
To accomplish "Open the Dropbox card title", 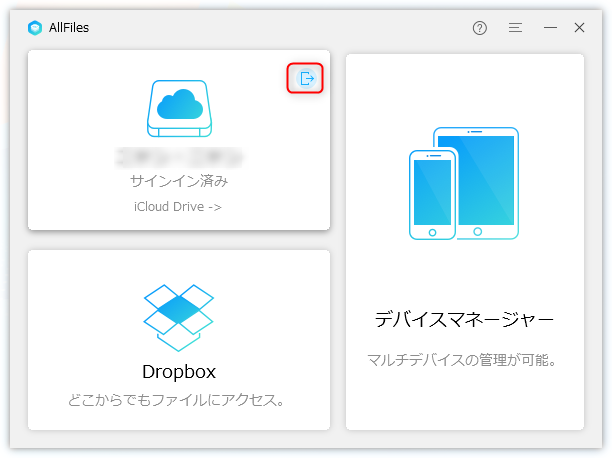I will coord(179,371).
